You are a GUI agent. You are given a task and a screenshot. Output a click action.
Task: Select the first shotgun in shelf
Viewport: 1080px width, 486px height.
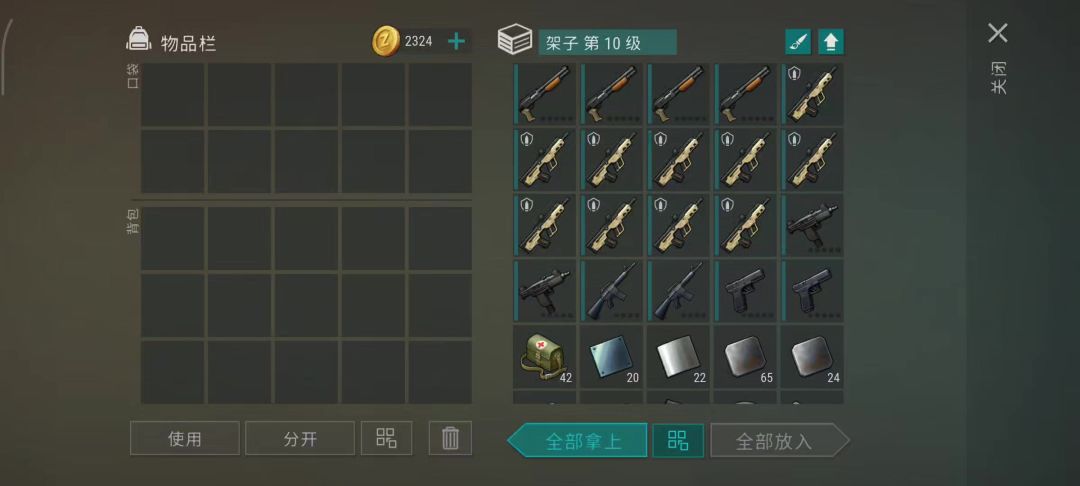point(544,94)
